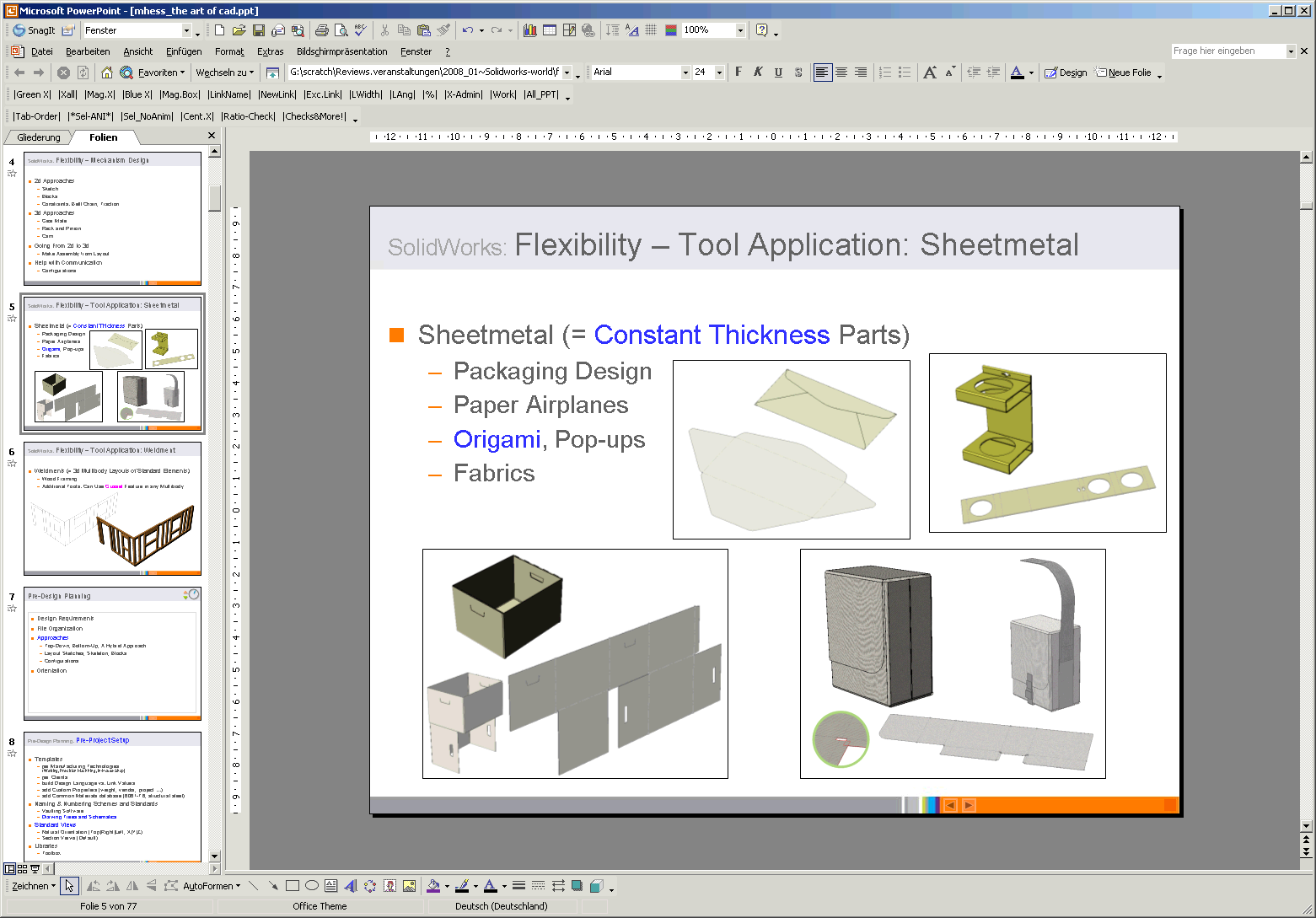The image size is (1316, 918).
Task: Toggle bold formatting
Action: (x=739, y=72)
